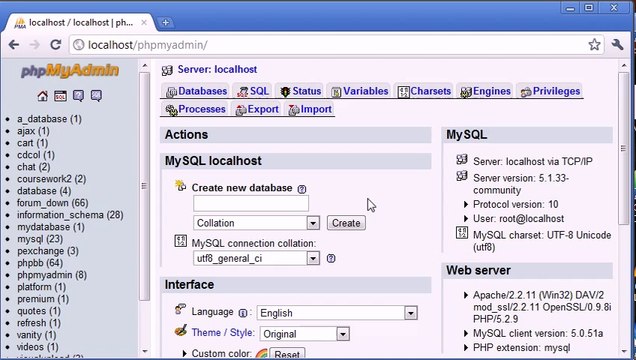The width and height of the screenshot is (636, 360).
Task: Bookmark page with star icon
Action: pos(594,45)
